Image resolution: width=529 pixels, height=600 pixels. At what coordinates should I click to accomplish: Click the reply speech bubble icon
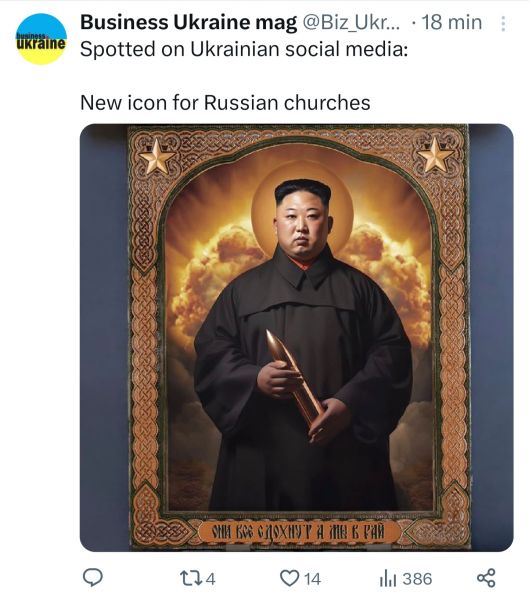(x=93, y=577)
